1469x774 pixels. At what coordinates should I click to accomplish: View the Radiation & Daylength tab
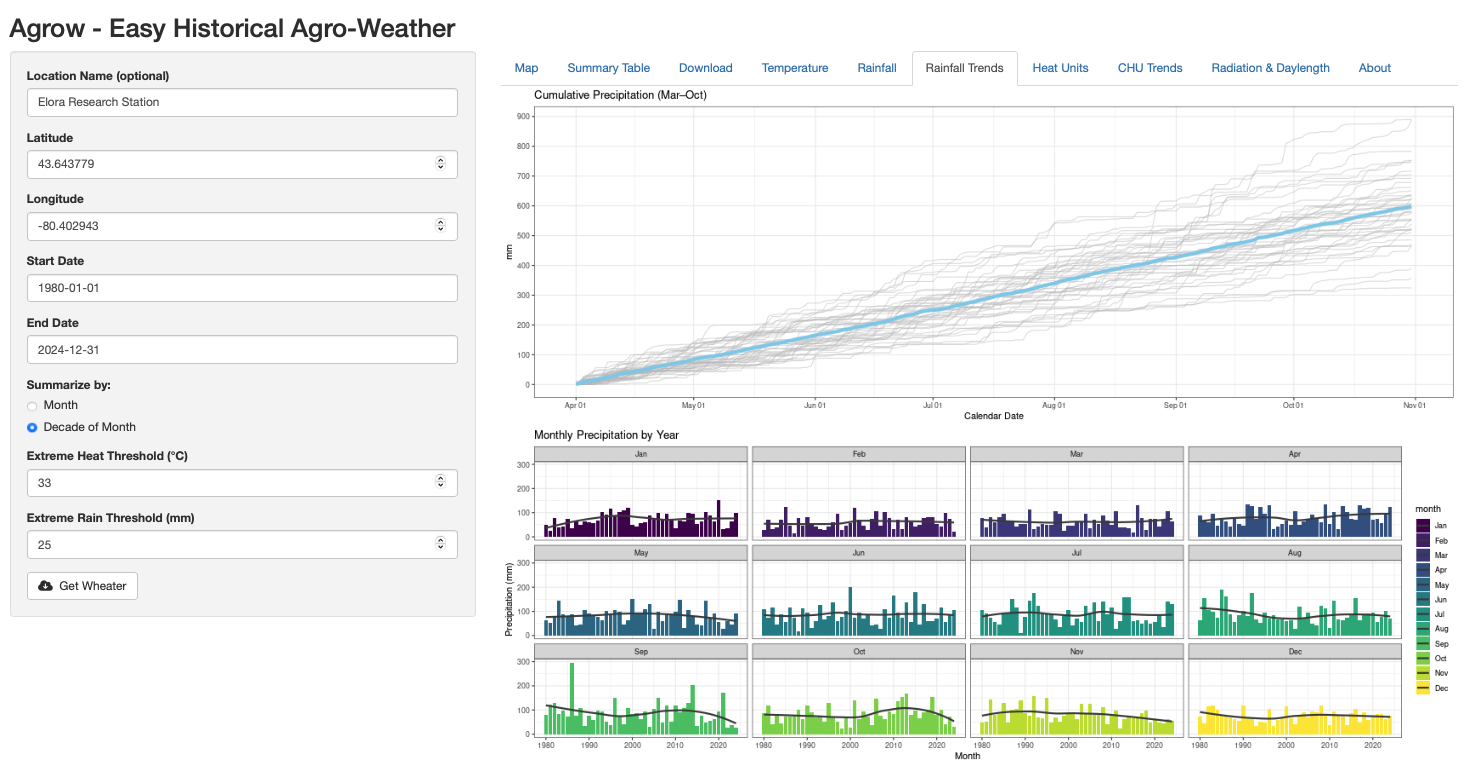click(x=1270, y=68)
